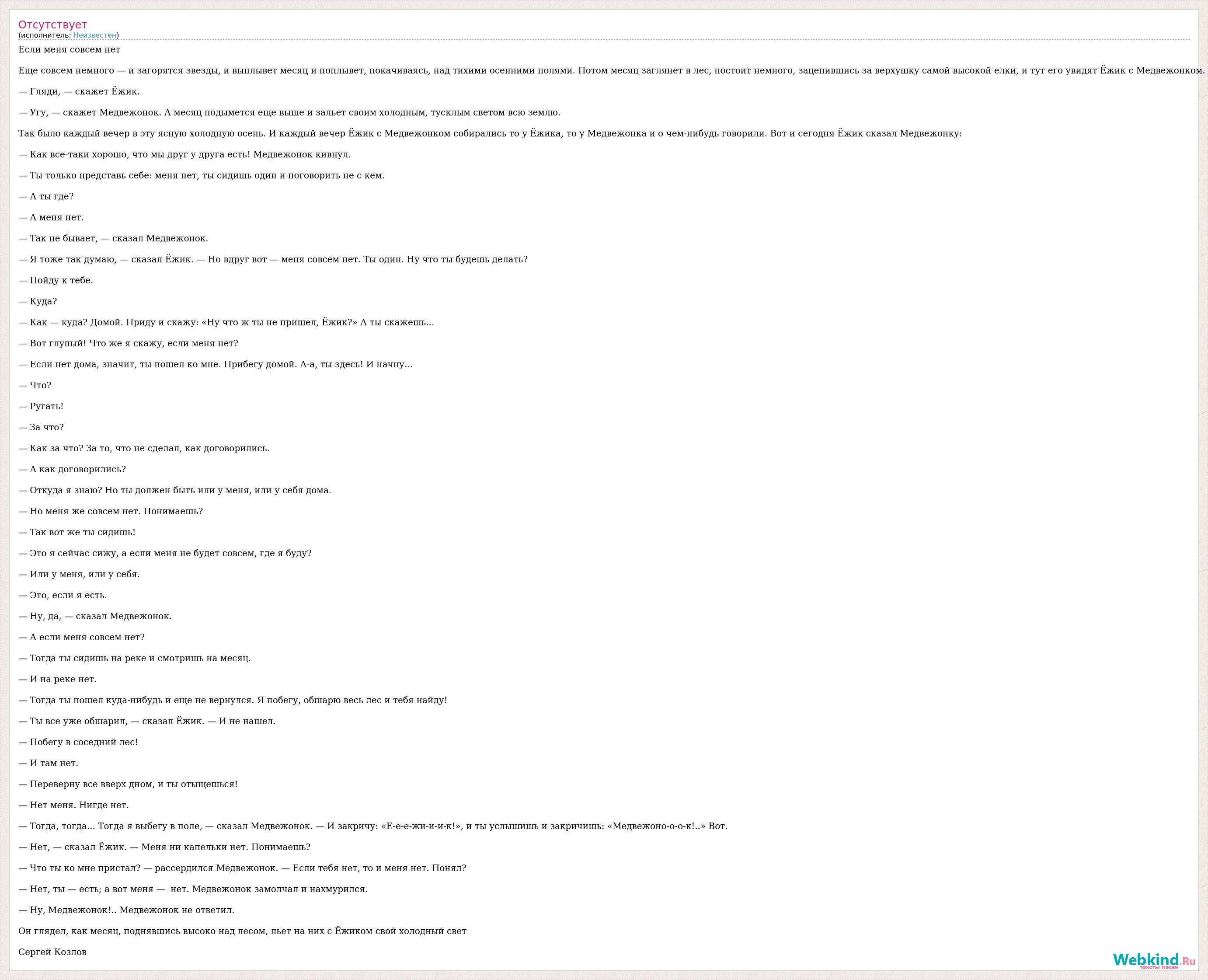Screen dimensions: 1208x980
Task: Click the line '— Побегу в соседний лес!'
Action: [78, 743]
